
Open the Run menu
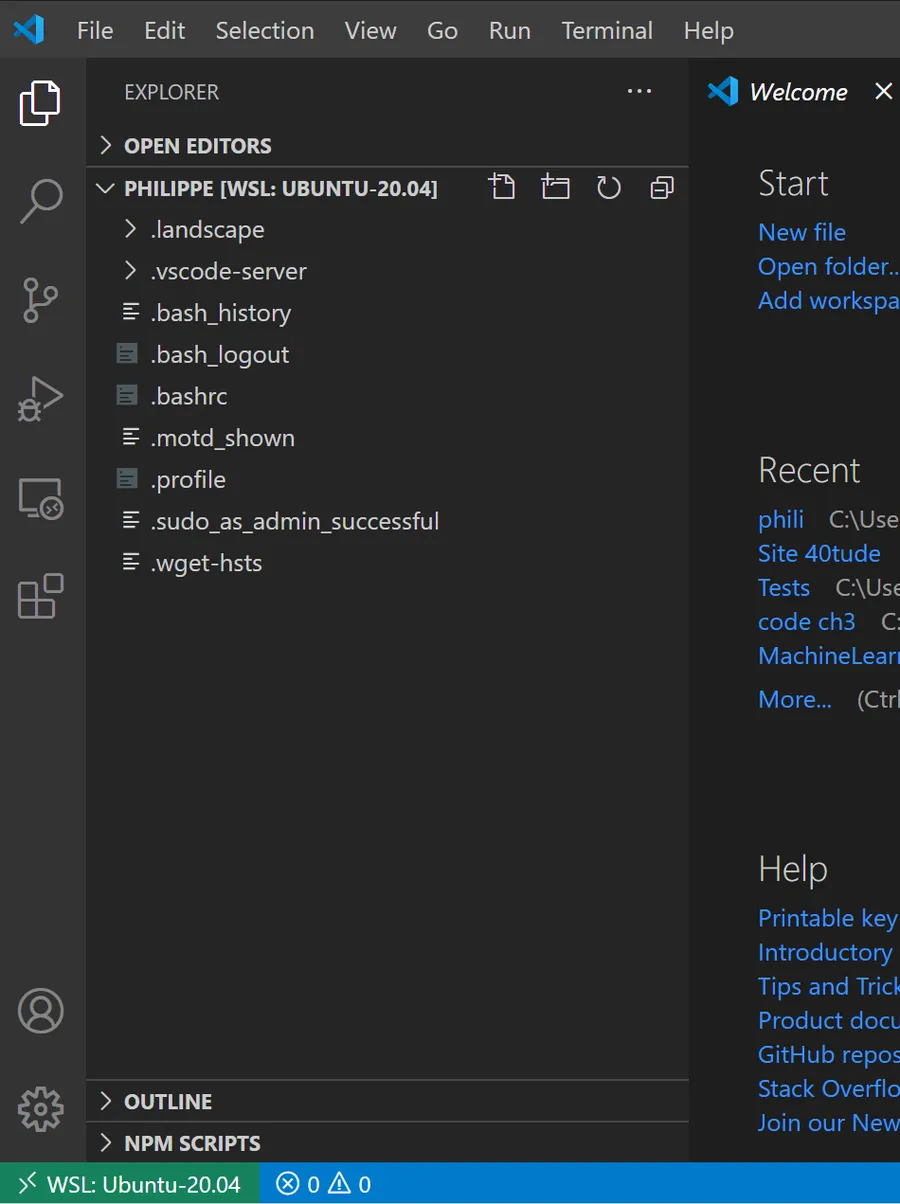pos(510,31)
